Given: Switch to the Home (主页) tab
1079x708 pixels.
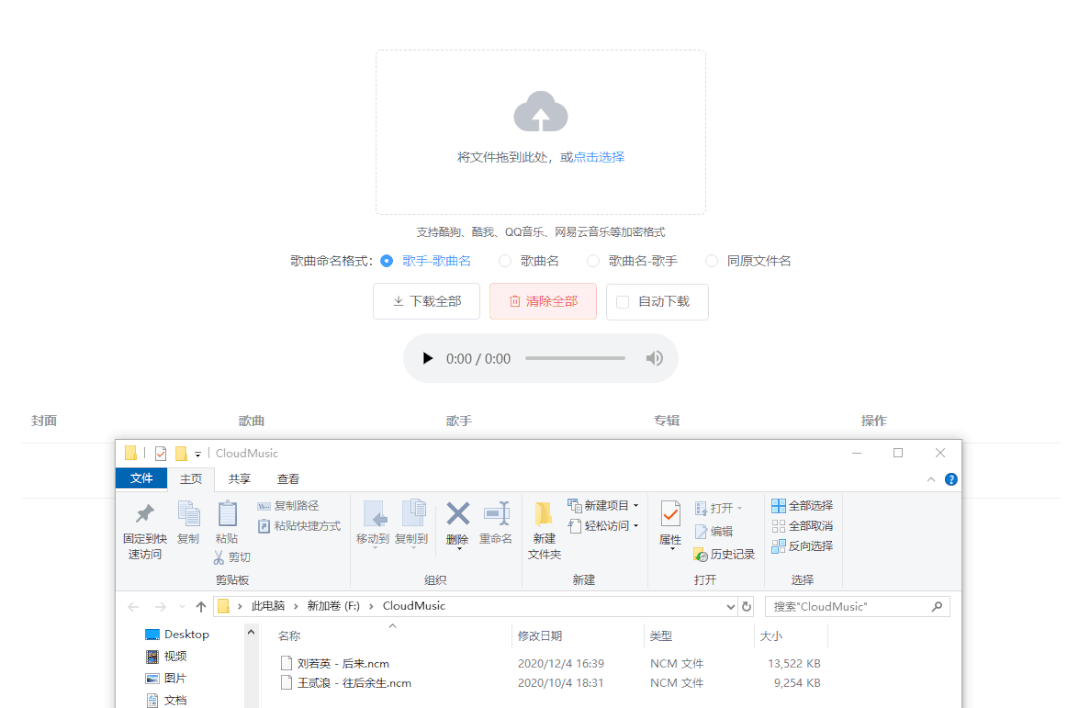Looking at the screenshot, I should (191, 479).
